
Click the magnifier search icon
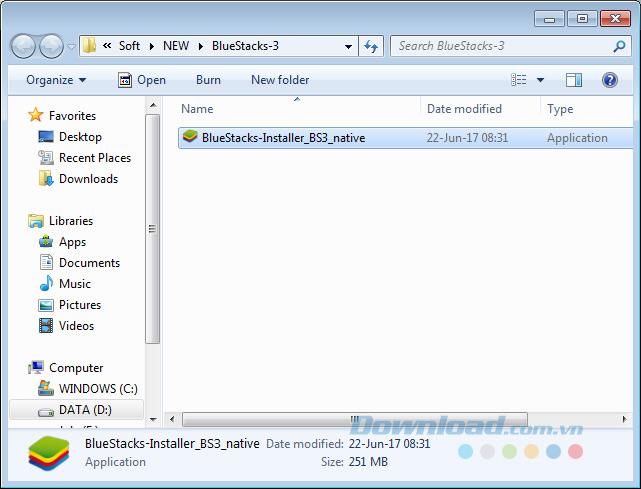619,46
